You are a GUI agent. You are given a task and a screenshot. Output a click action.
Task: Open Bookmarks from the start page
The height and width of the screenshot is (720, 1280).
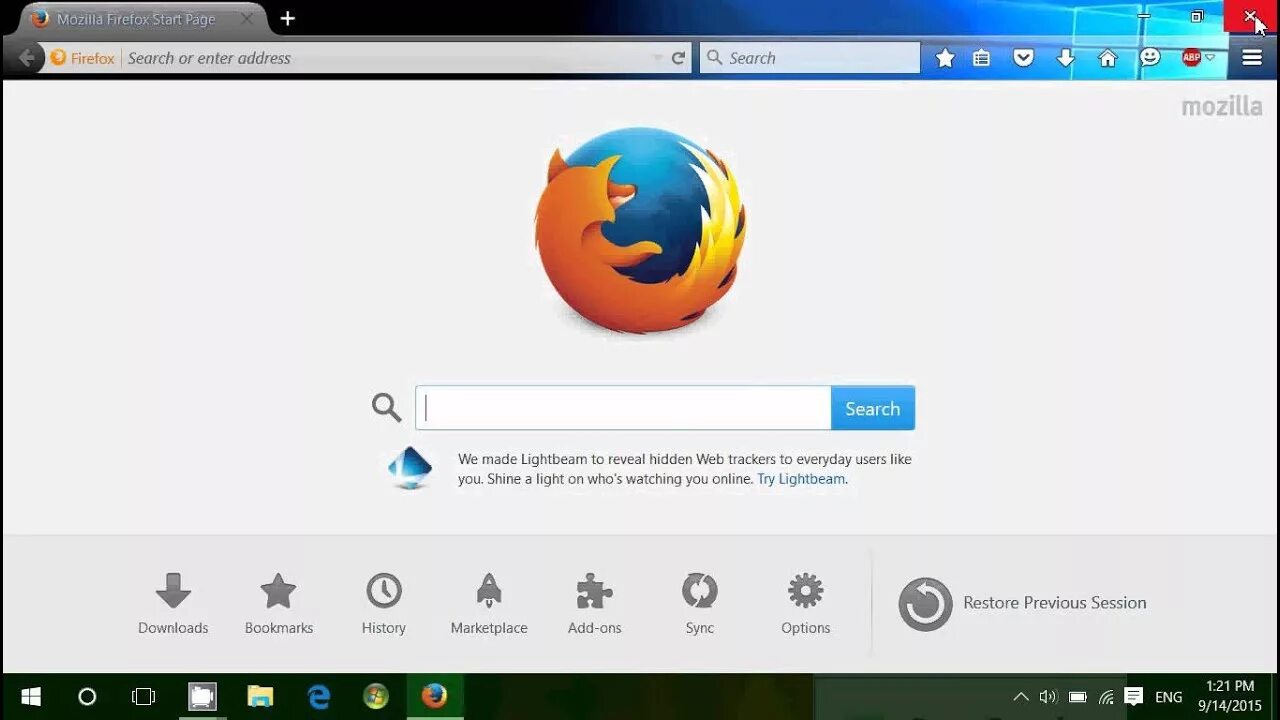point(279,604)
